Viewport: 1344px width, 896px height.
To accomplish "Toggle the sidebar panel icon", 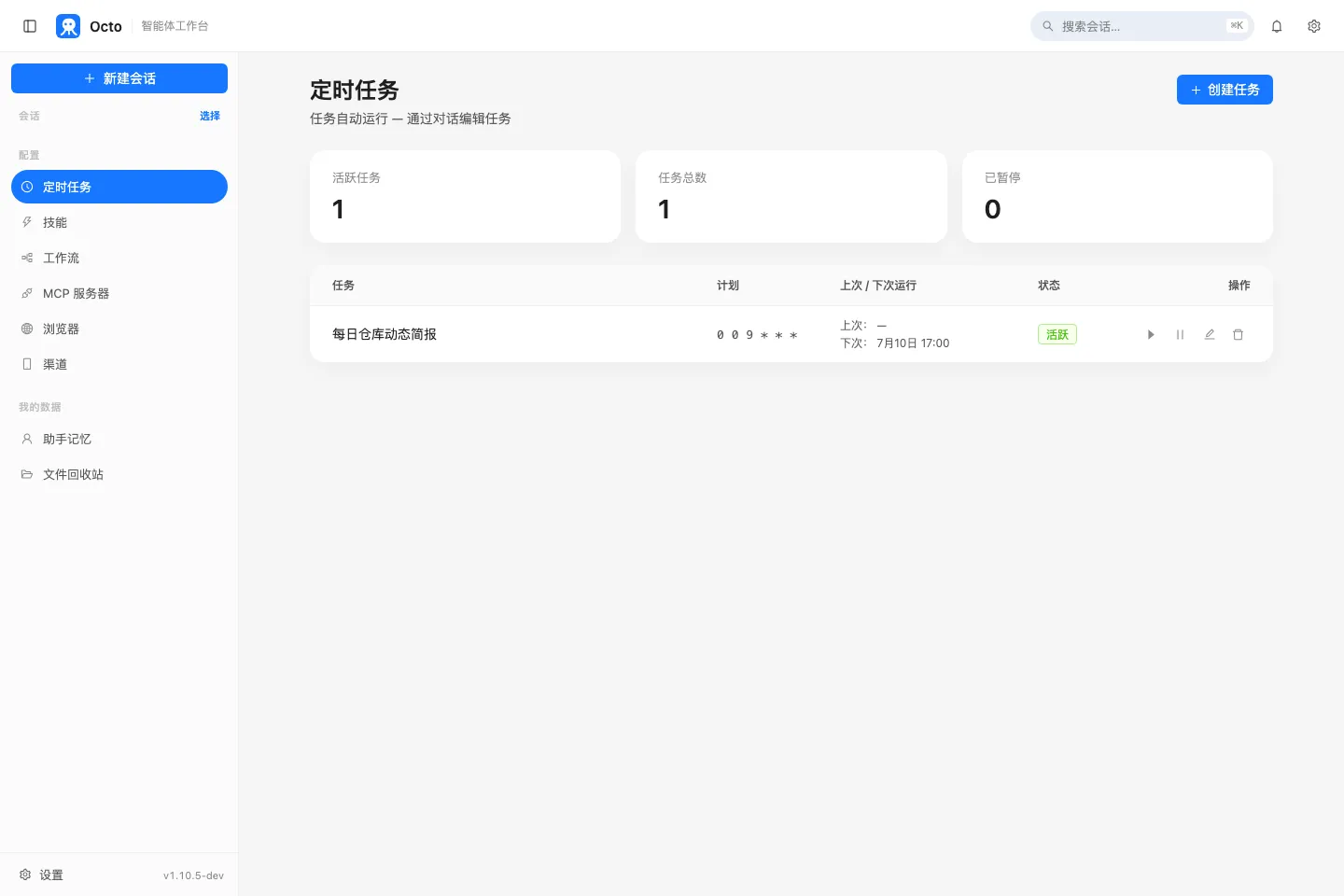I will point(30,26).
